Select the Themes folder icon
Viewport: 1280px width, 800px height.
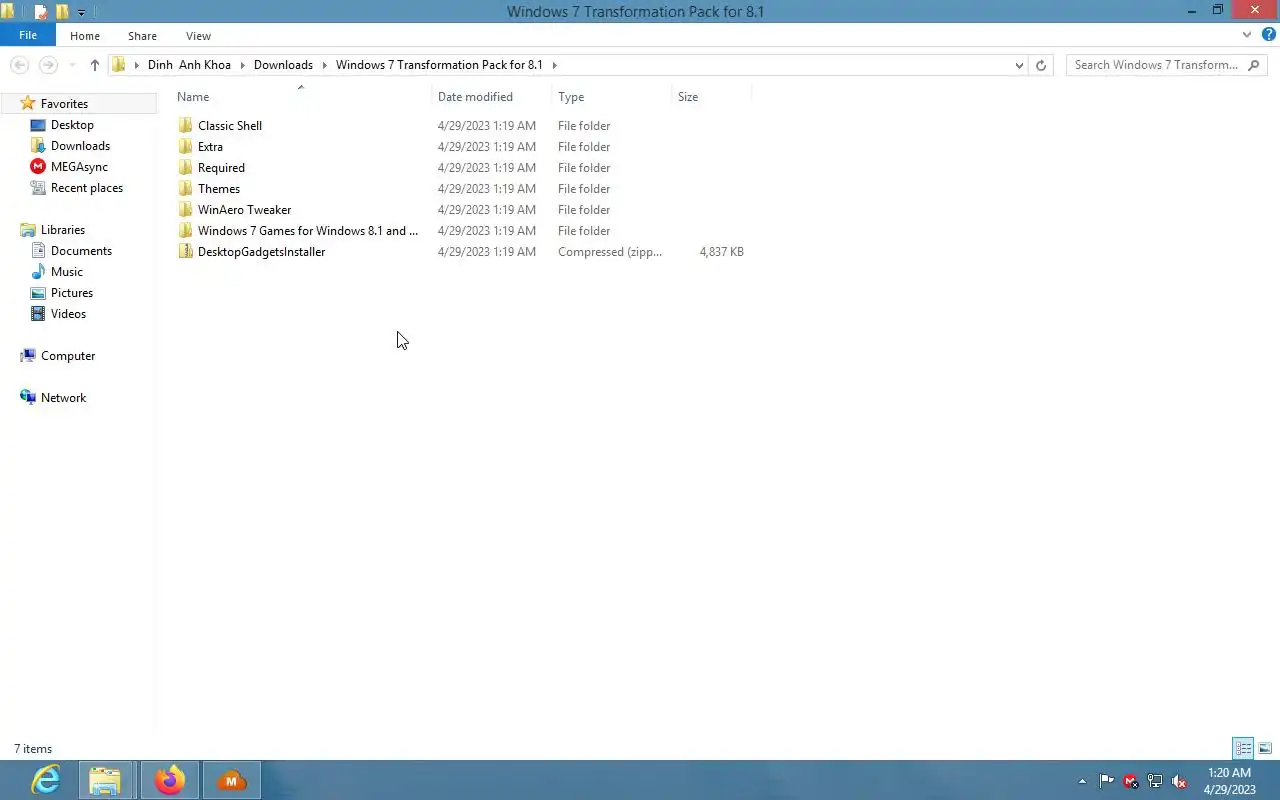point(185,188)
